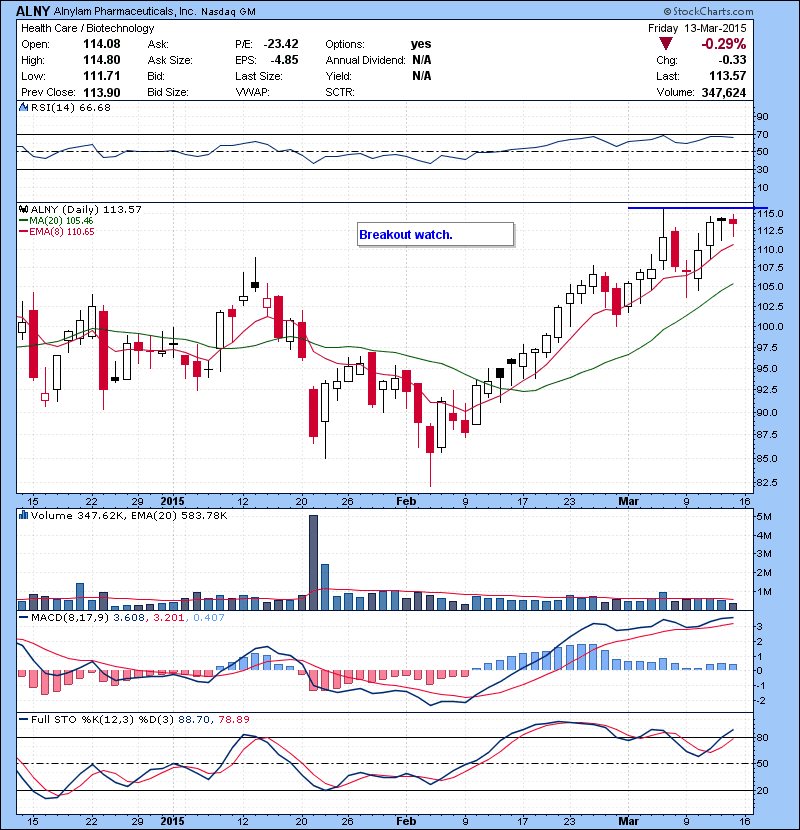
Task: Click the tallest volume bar near 5M
Action: (313, 563)
